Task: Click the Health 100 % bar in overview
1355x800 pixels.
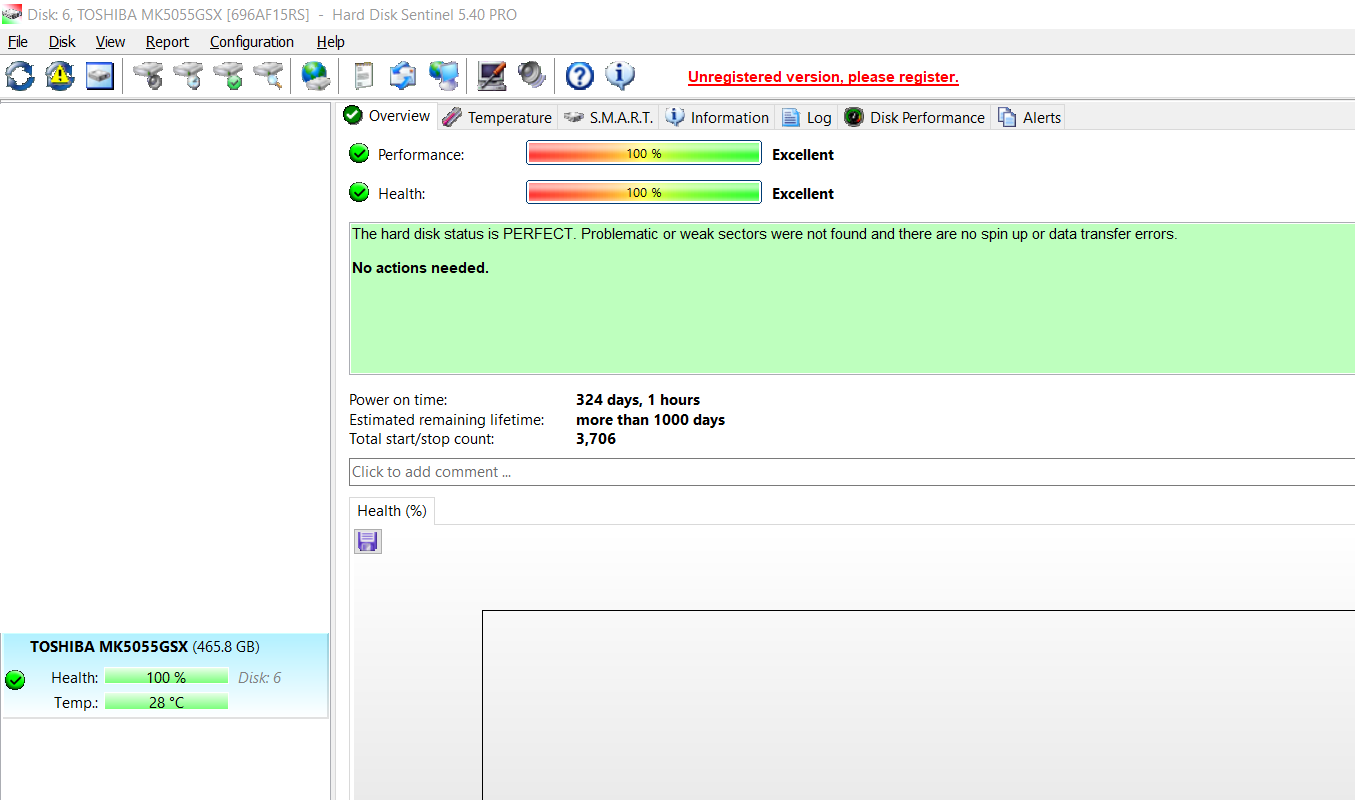Action: coord(644,193)
